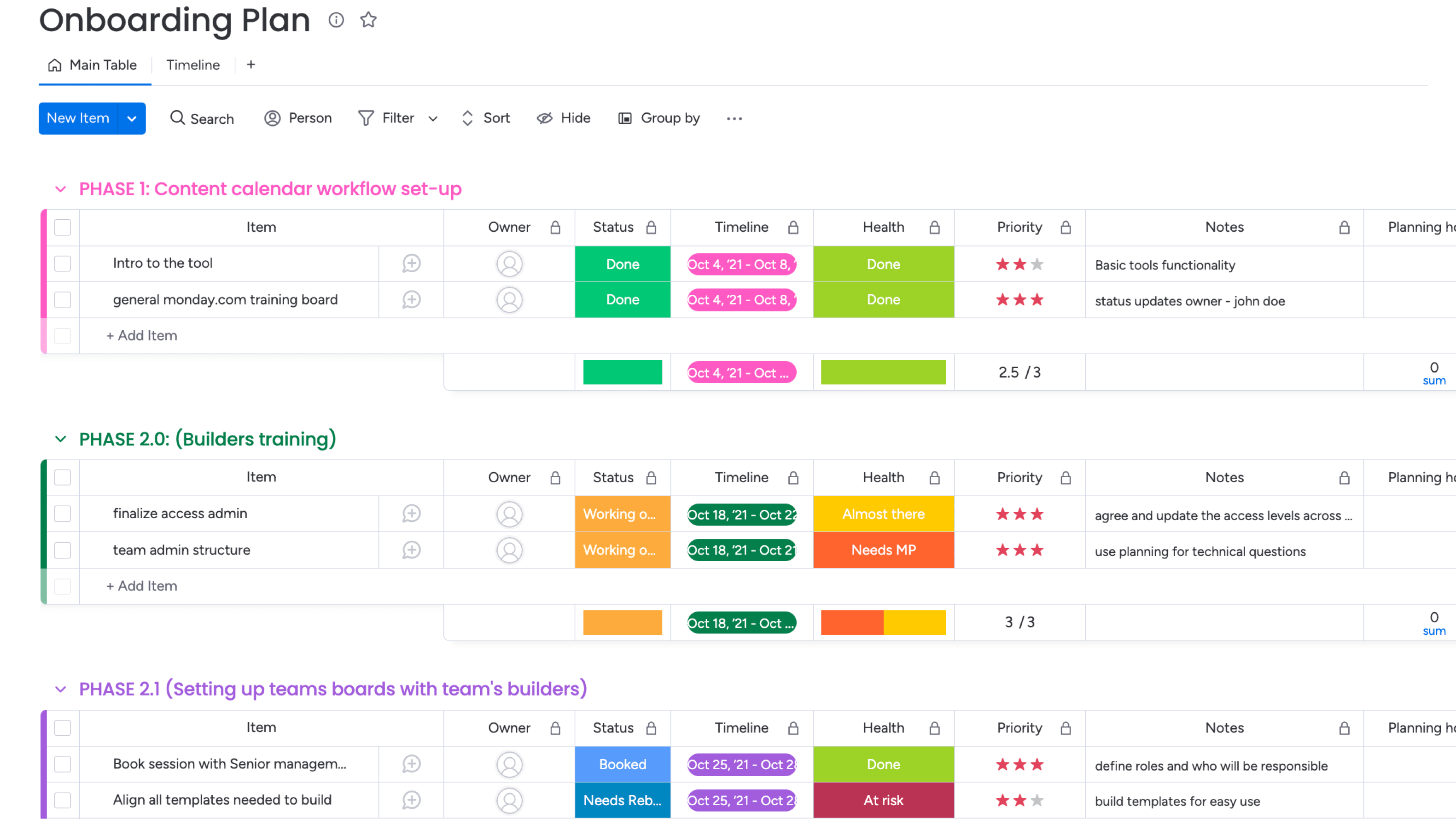Screen dimensions: 1456x819
Task: Switch to the Timeline tab
Action: tap(193, 64)
